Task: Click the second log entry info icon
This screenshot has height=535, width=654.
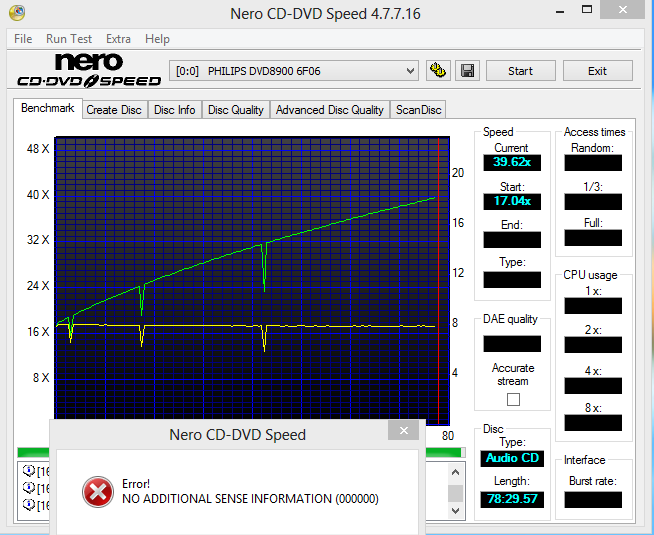Action: coord(28,487)
